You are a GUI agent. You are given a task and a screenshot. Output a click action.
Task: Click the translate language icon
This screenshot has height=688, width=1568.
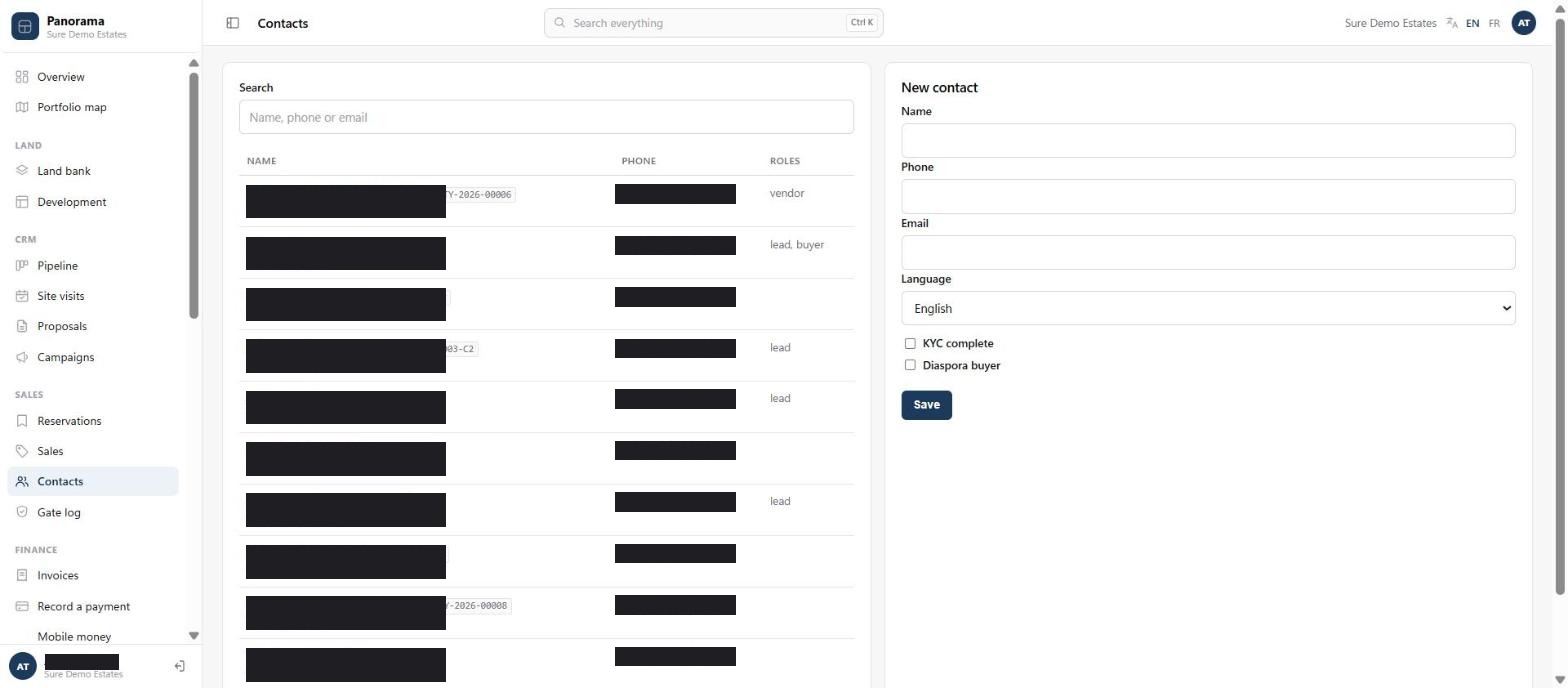[x=1452, y=23]
